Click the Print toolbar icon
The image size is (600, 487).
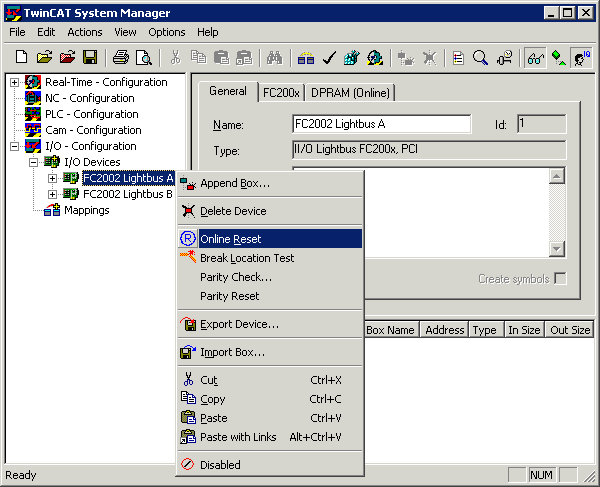click(x=121, y=58)
